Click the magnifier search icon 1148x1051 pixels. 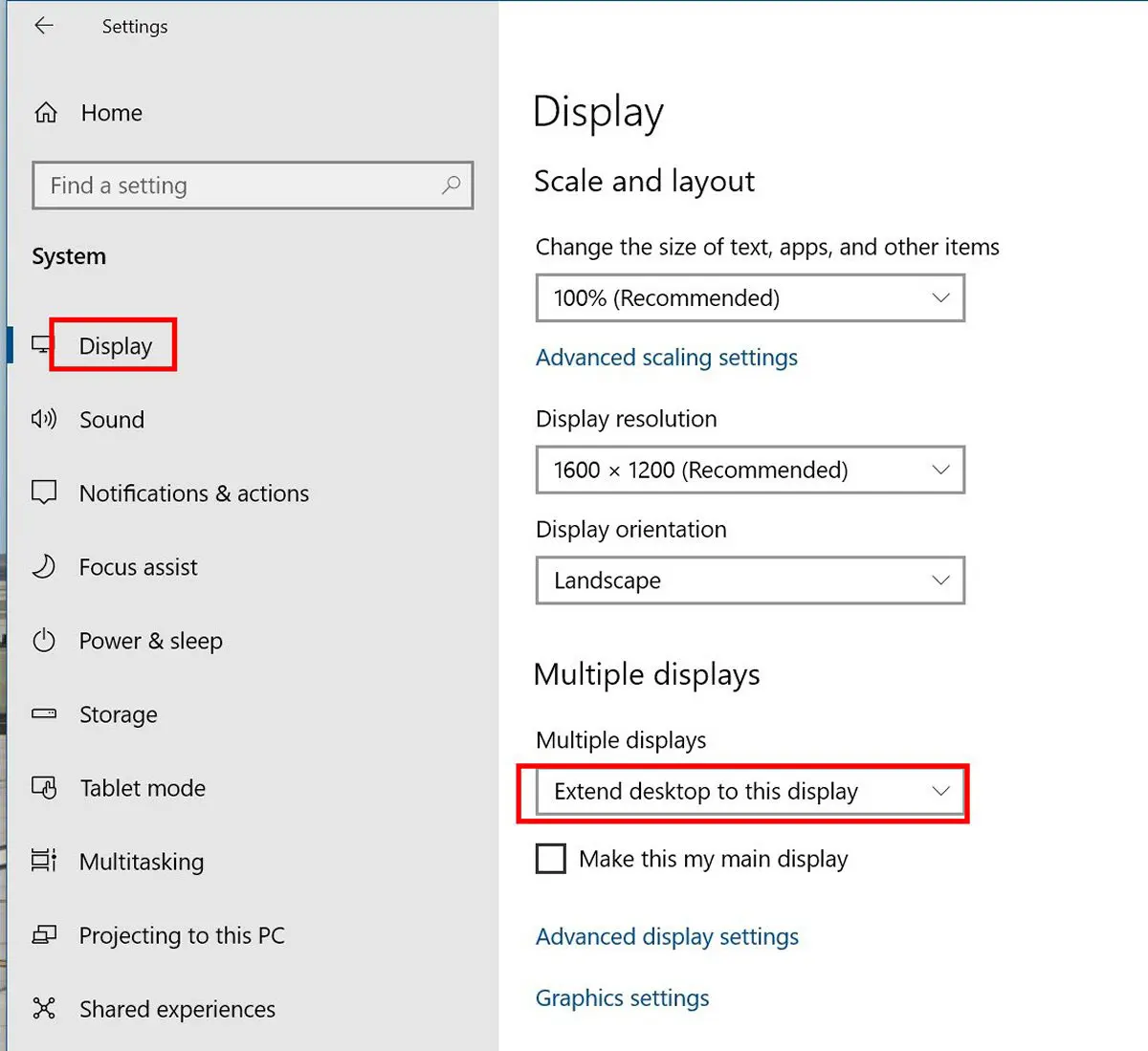click(x=451, y=185)
